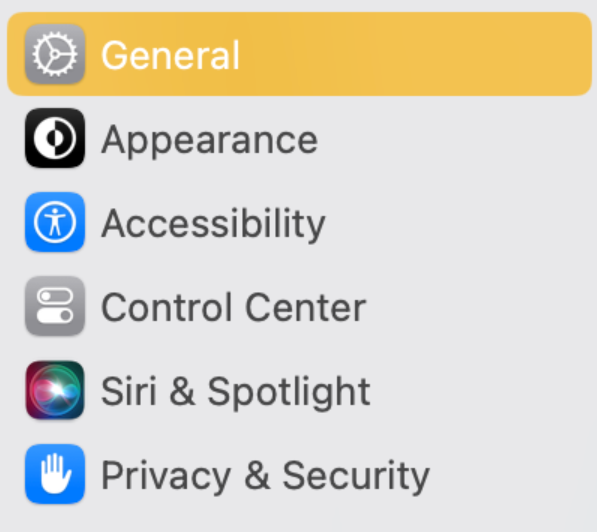
Task: Click the yellow highlighted General row
Action: click(x=299, y=54)
